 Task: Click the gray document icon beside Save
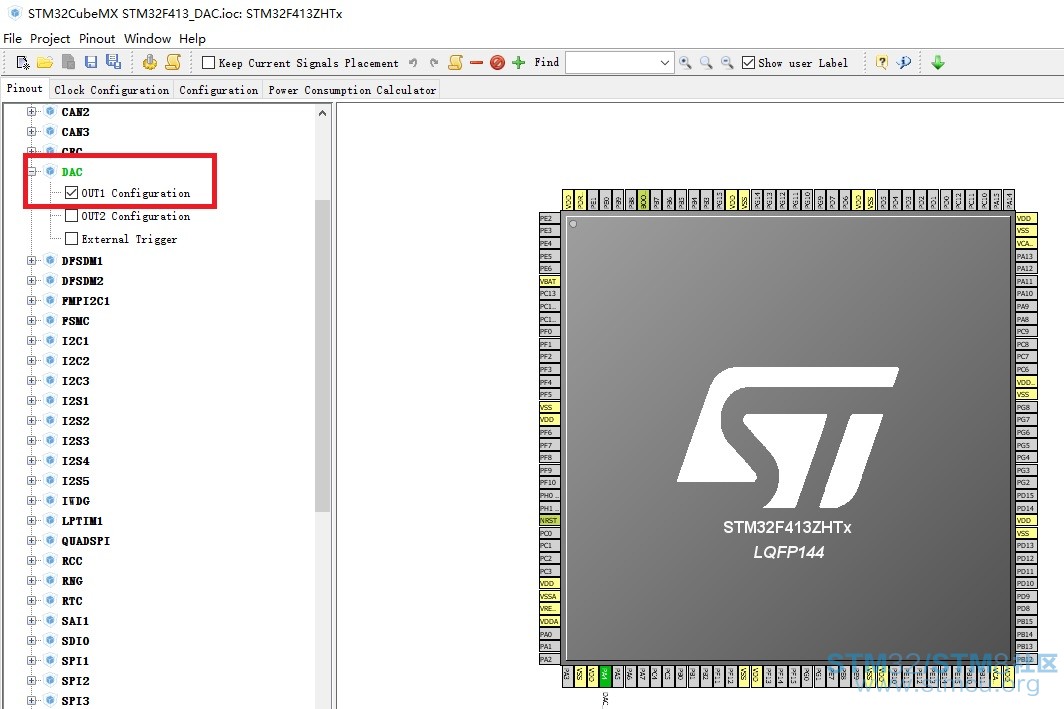coord(69,62)
